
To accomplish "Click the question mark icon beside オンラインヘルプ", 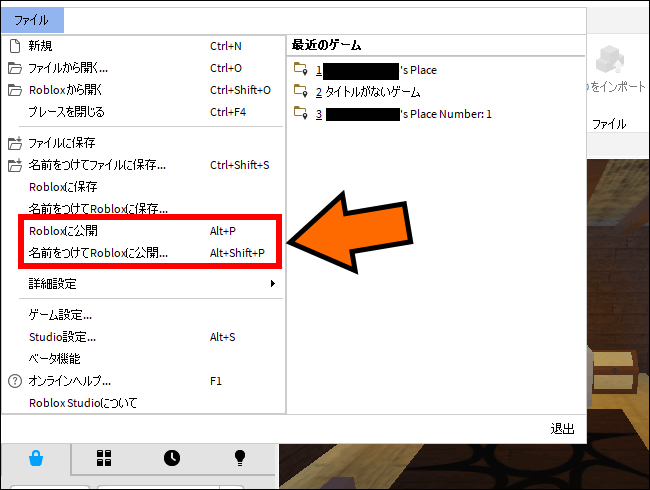I will [15, 381].
